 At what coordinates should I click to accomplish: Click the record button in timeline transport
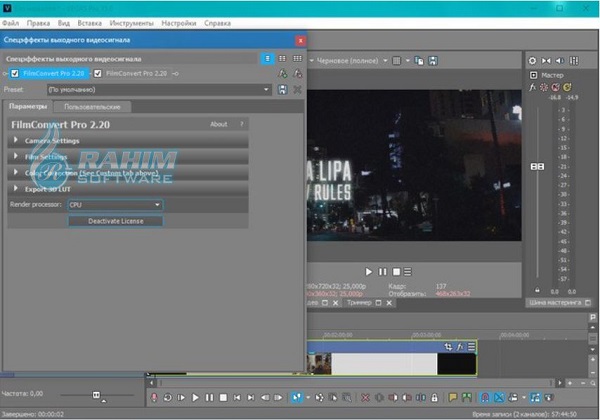coord(154,396)
